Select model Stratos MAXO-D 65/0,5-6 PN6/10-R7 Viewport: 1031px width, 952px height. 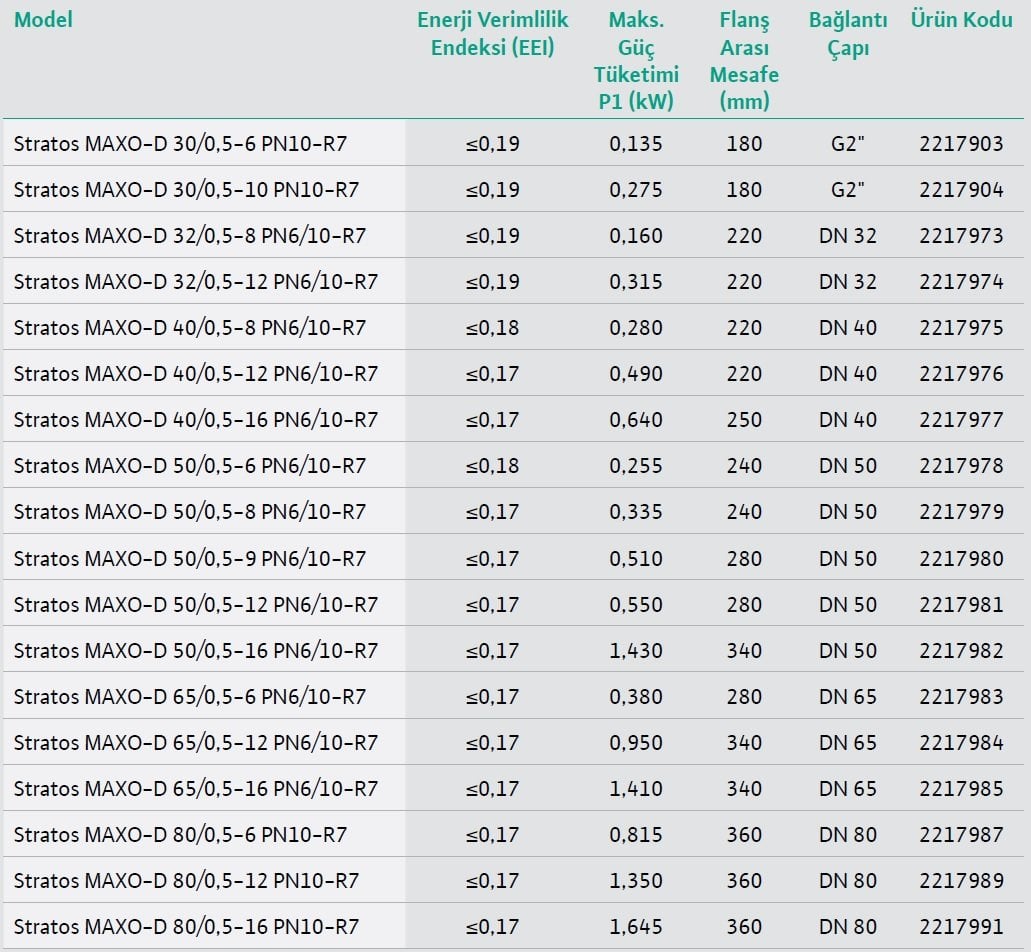189,696
